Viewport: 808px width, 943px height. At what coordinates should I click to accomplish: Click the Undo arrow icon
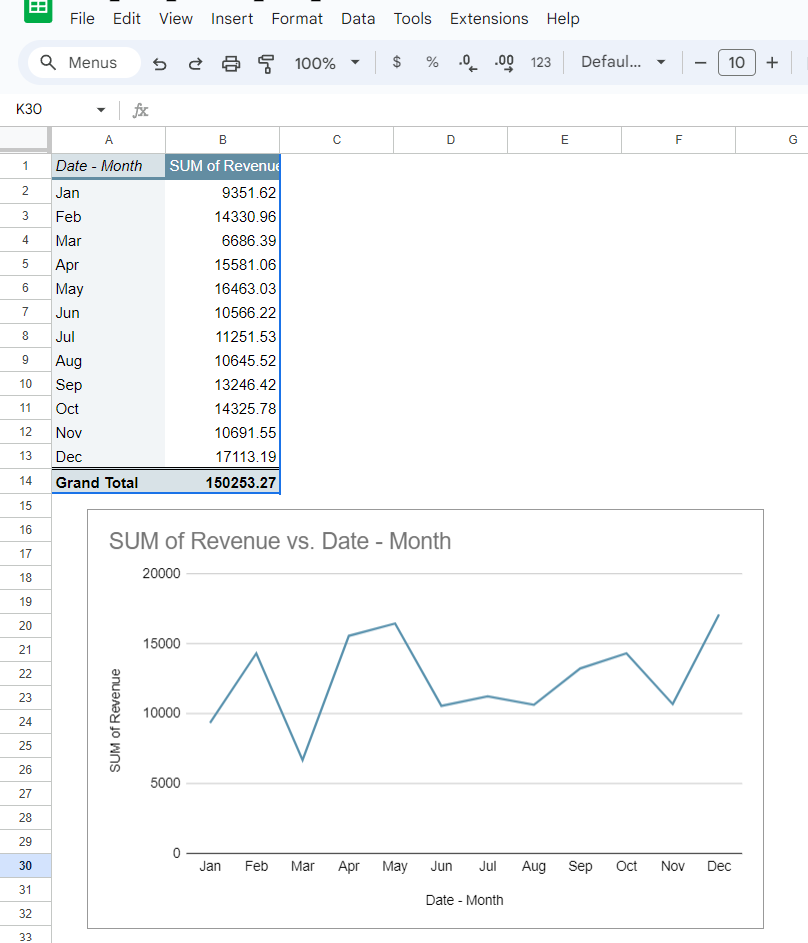[159, 63]
